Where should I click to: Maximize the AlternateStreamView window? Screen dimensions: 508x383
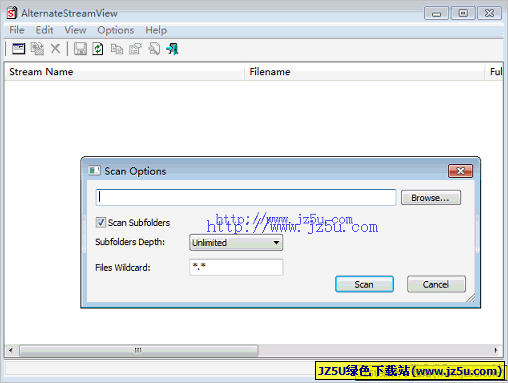pos(463,14)
